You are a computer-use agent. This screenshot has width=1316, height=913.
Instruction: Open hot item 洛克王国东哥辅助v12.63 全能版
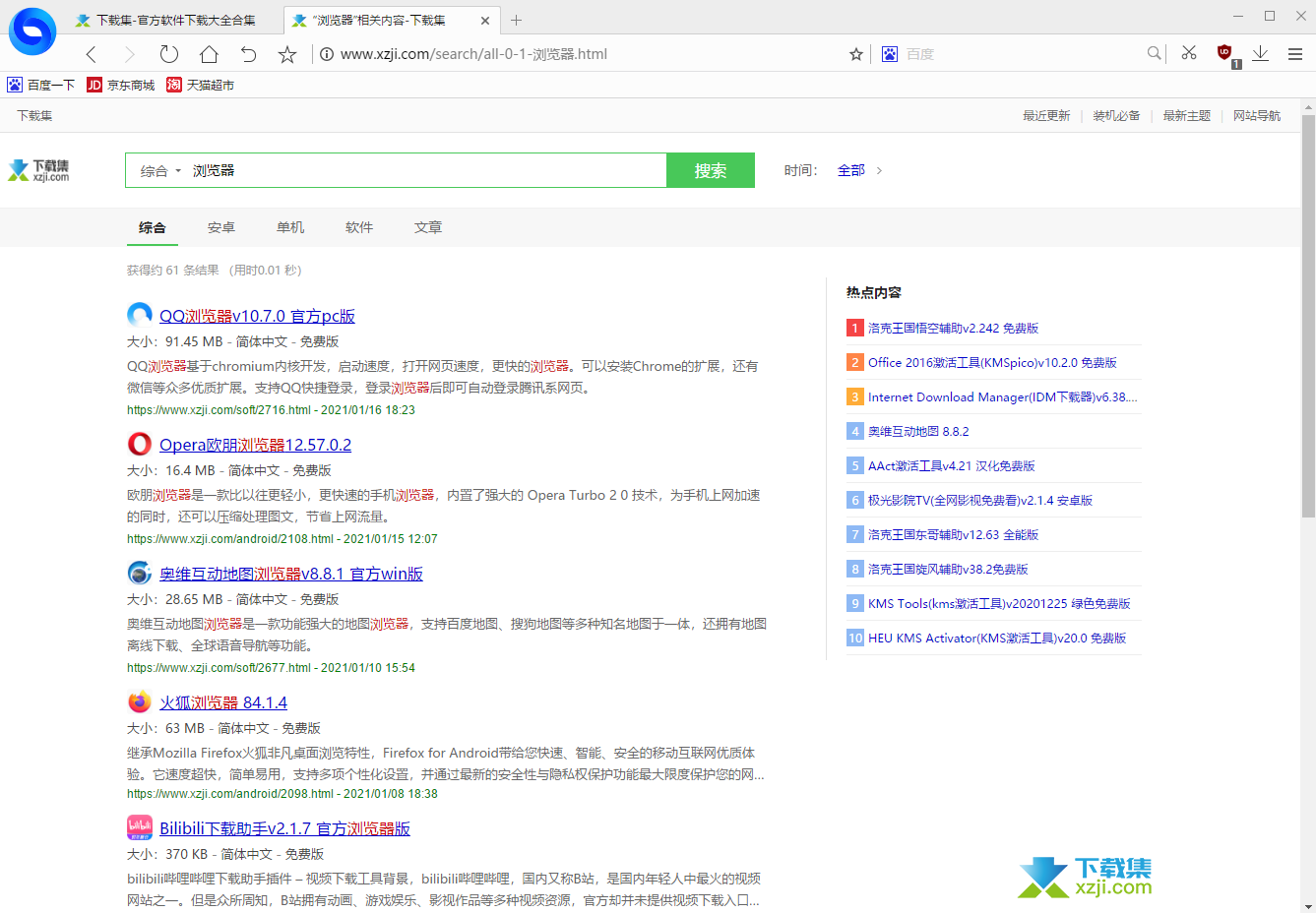(953, 534)
